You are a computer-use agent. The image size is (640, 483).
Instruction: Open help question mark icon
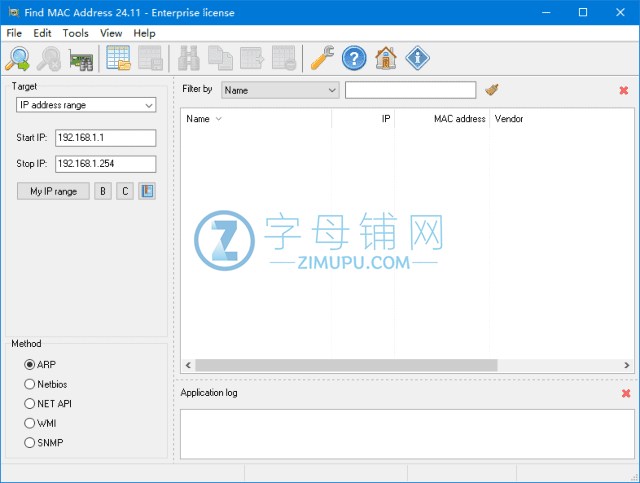[354, 58]
